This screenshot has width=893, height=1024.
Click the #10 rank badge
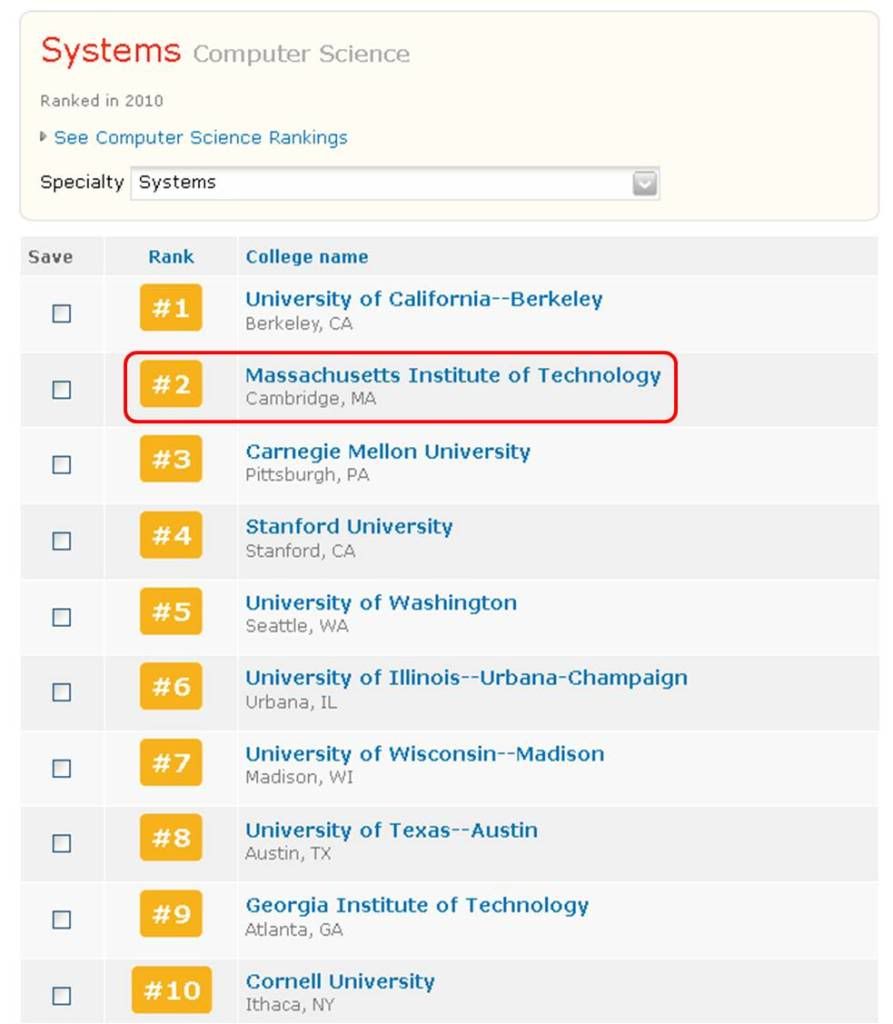click(x=171, y=990)
